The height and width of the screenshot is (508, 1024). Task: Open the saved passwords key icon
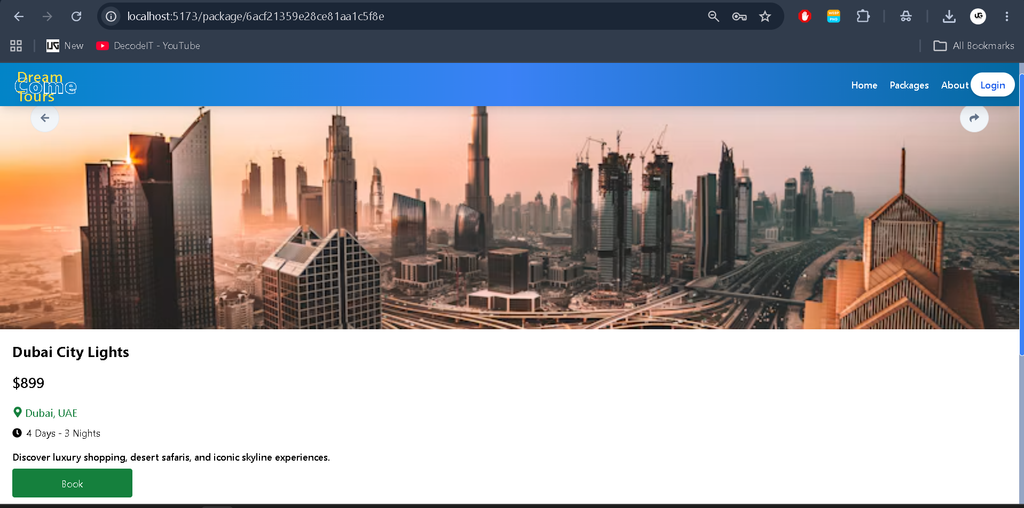tap(739, 16)
